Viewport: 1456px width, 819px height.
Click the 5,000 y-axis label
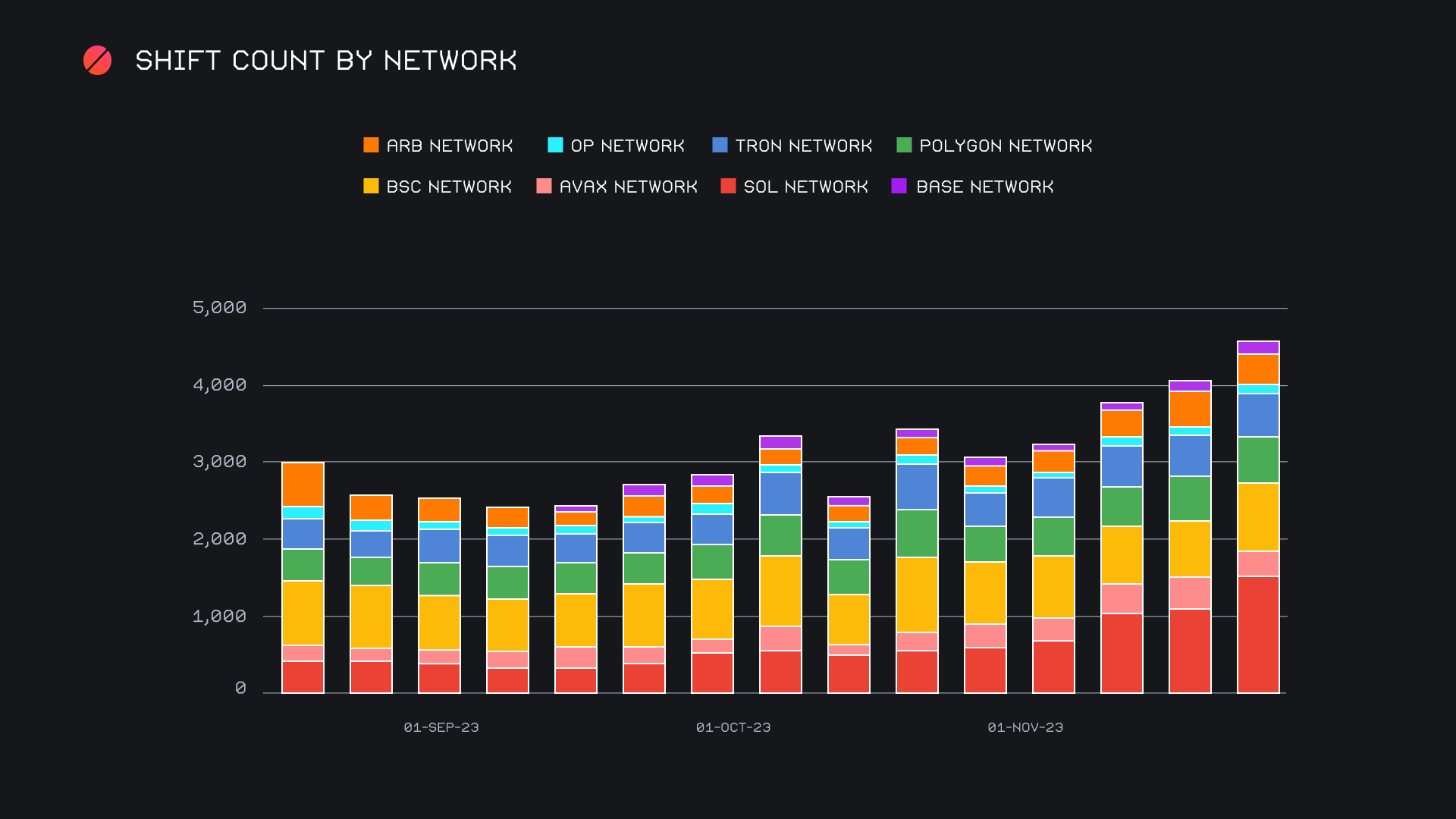click(219, 308)
